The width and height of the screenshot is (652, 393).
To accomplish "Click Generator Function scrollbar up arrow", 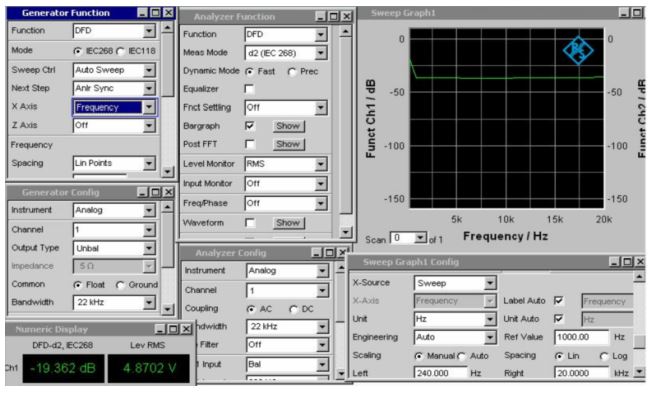I will coord(168,28).
